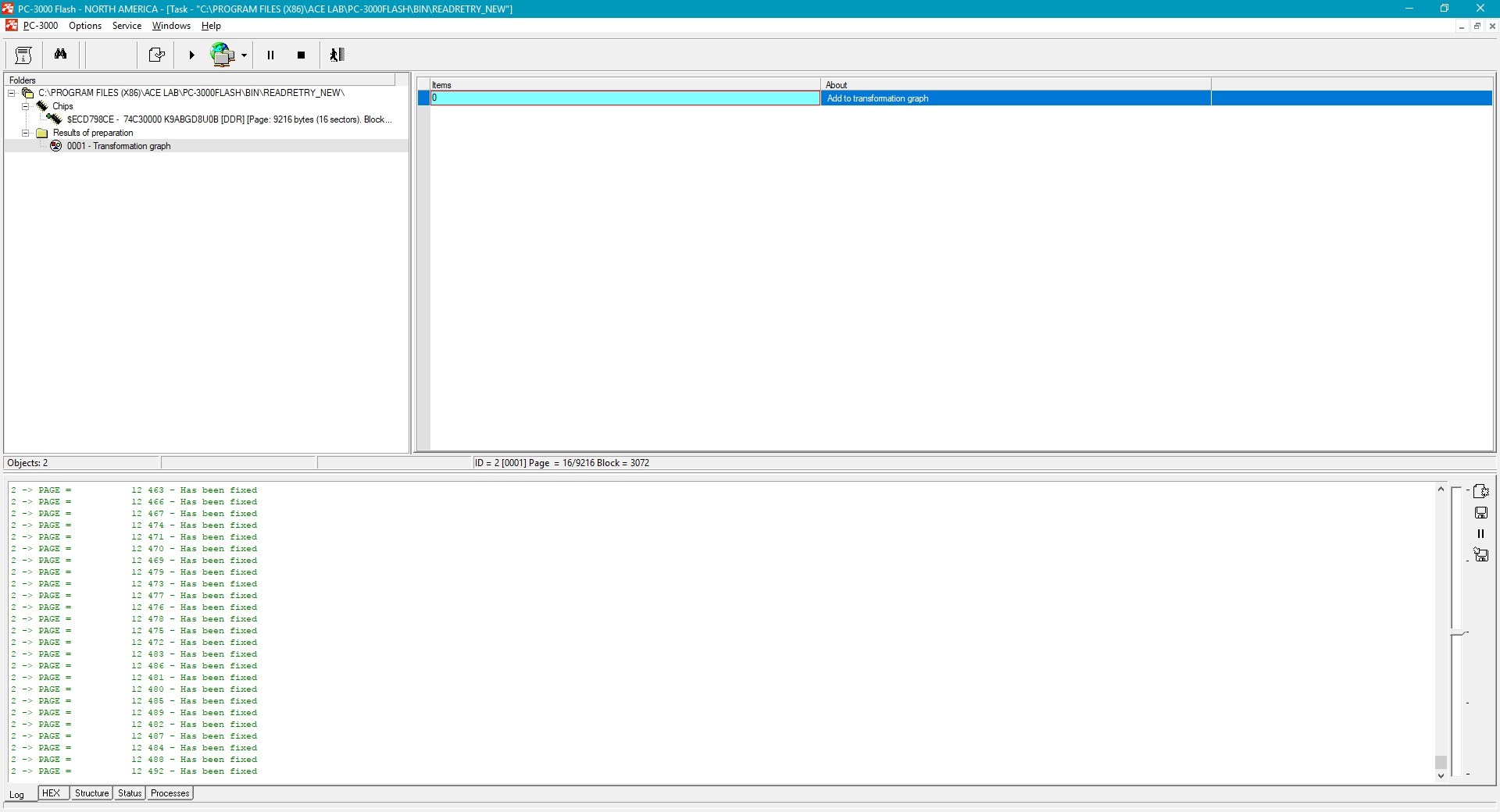
Task: Select the 0001 - Transformation graph item
Action: pyautogui.click(x=118, y=146)
